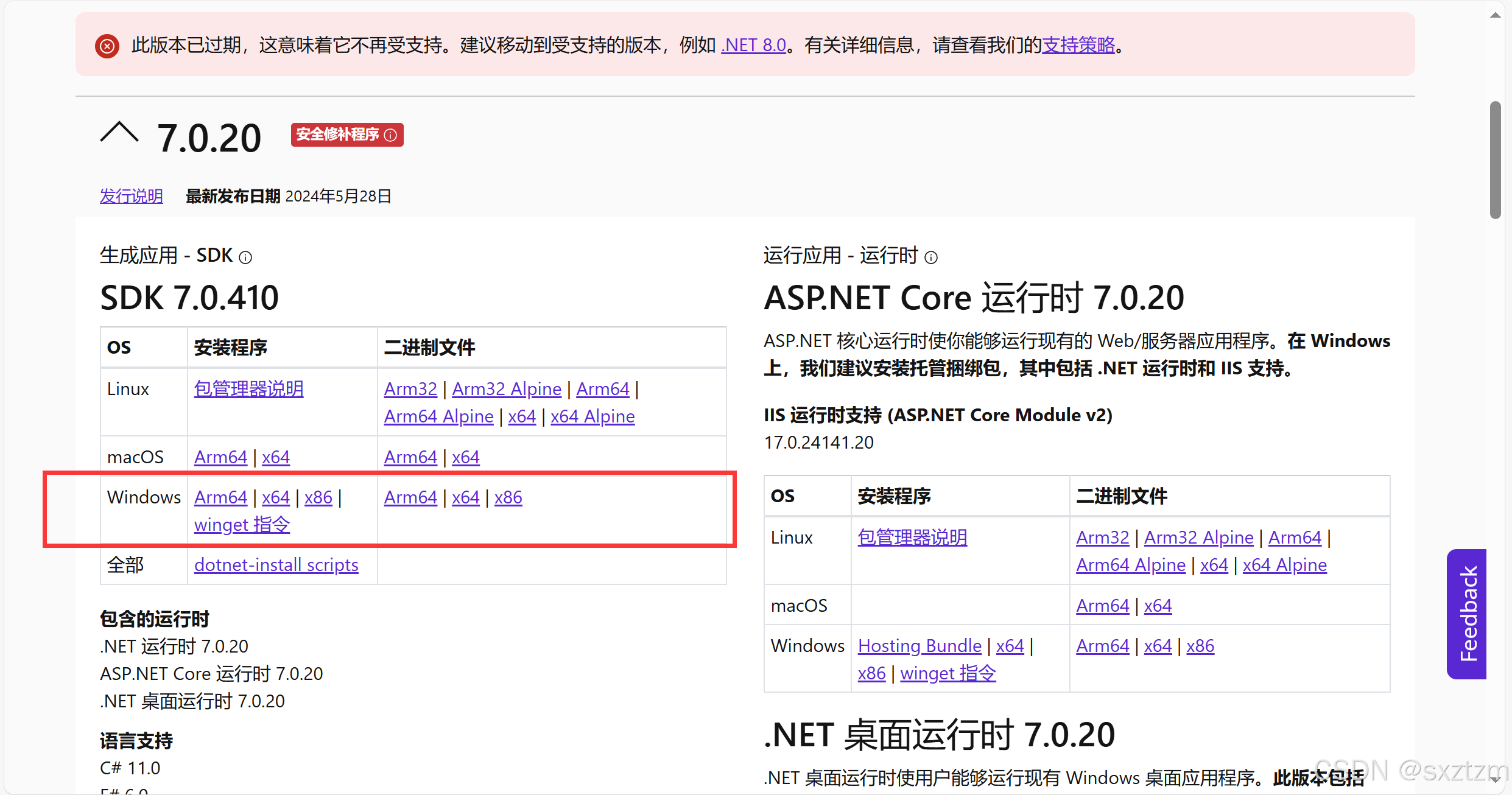Viewport: 1512px width, 795px height.
Task: Download SDK macOS x64 installer
Action: [x=276, y=457]
